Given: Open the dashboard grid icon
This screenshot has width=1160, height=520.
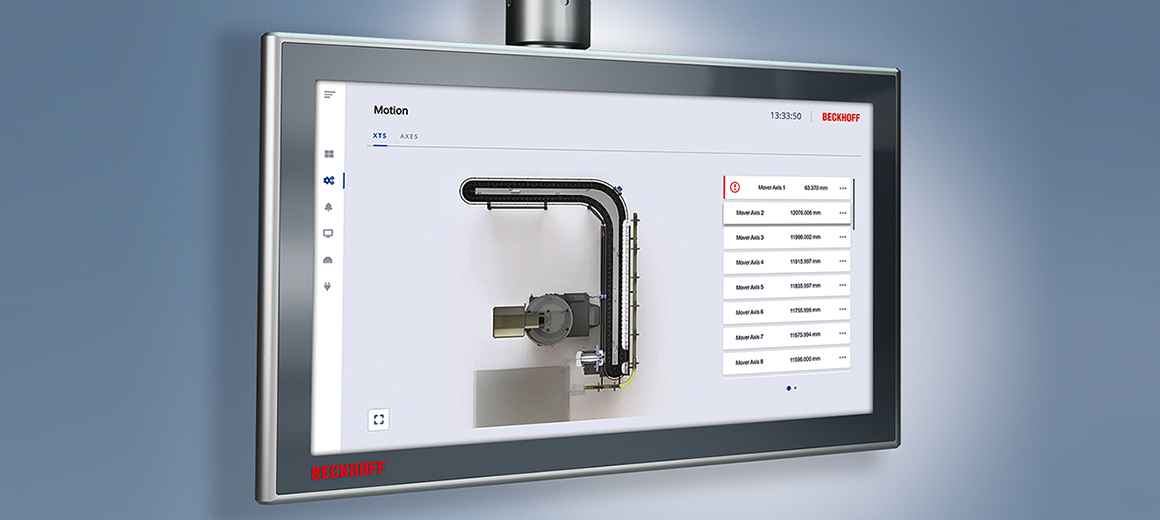Looking at the screenshot, I should click(328, 154).
